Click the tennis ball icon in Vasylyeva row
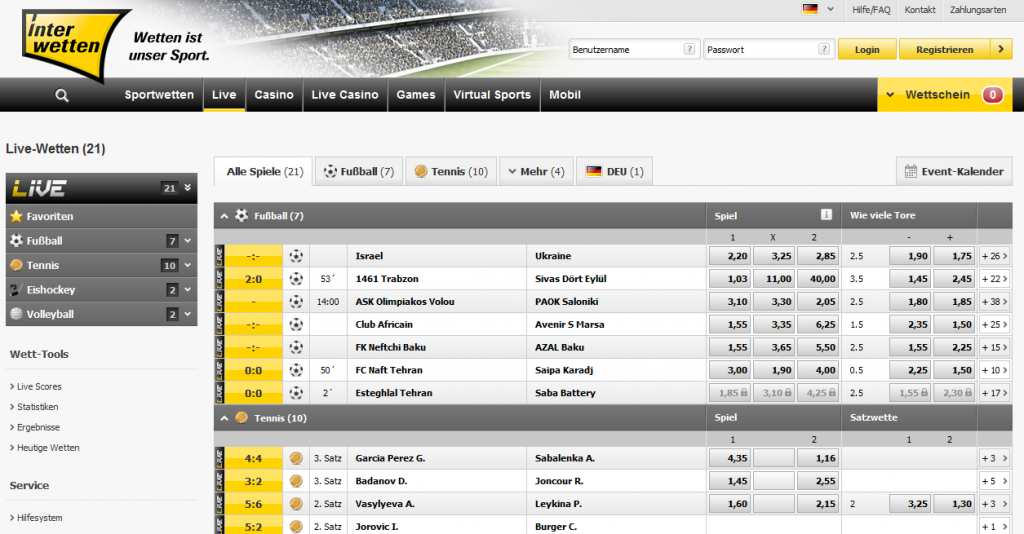Image resolution: width=1024 pixels, height=534 pixels. coord(296,504)
